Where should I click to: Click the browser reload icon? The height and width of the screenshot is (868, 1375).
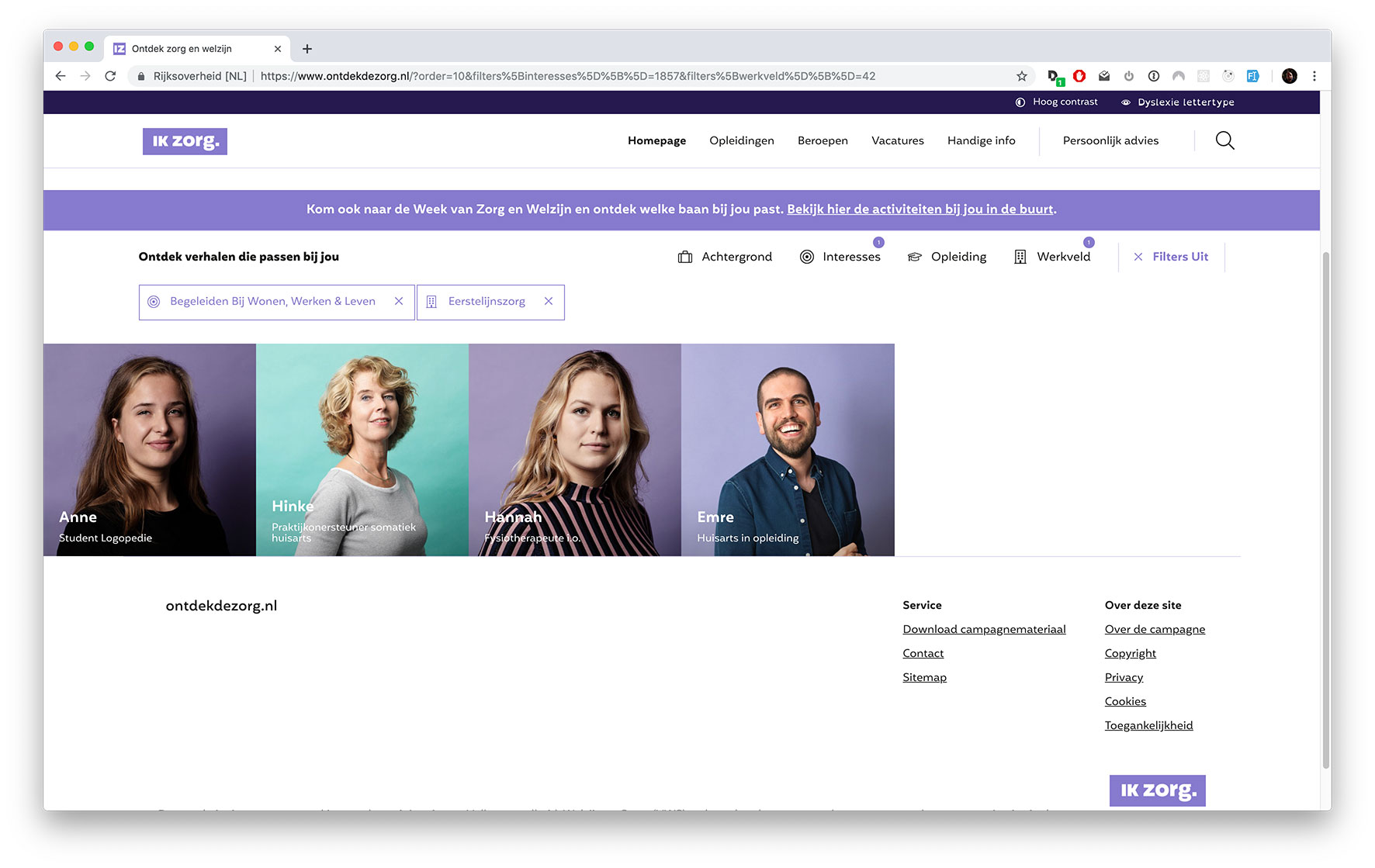109,76
